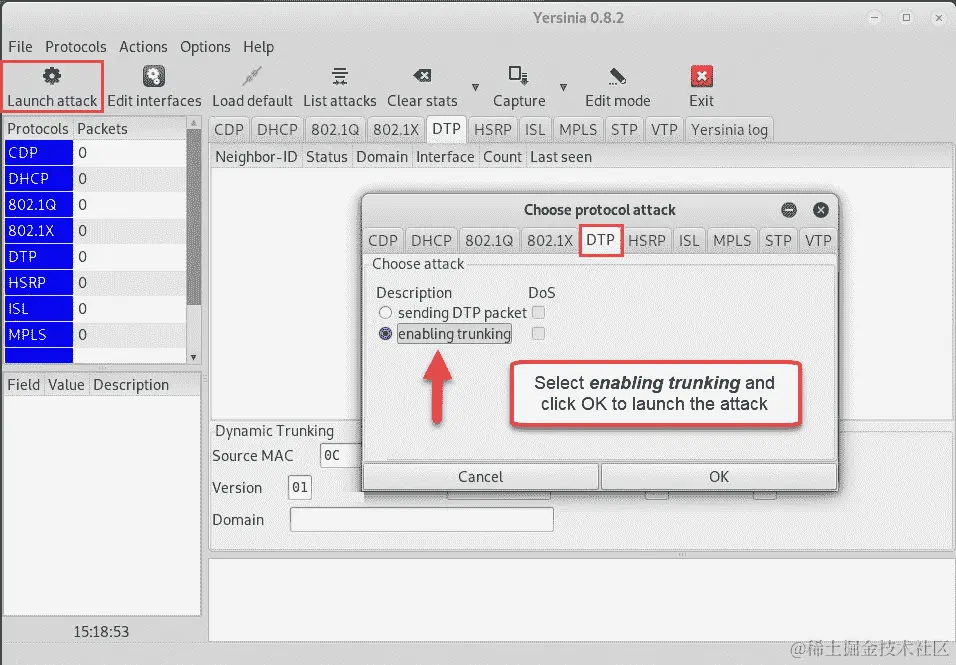Select the HSRP row in protocols list
The image size is (956, 665).
click(95, 283)
